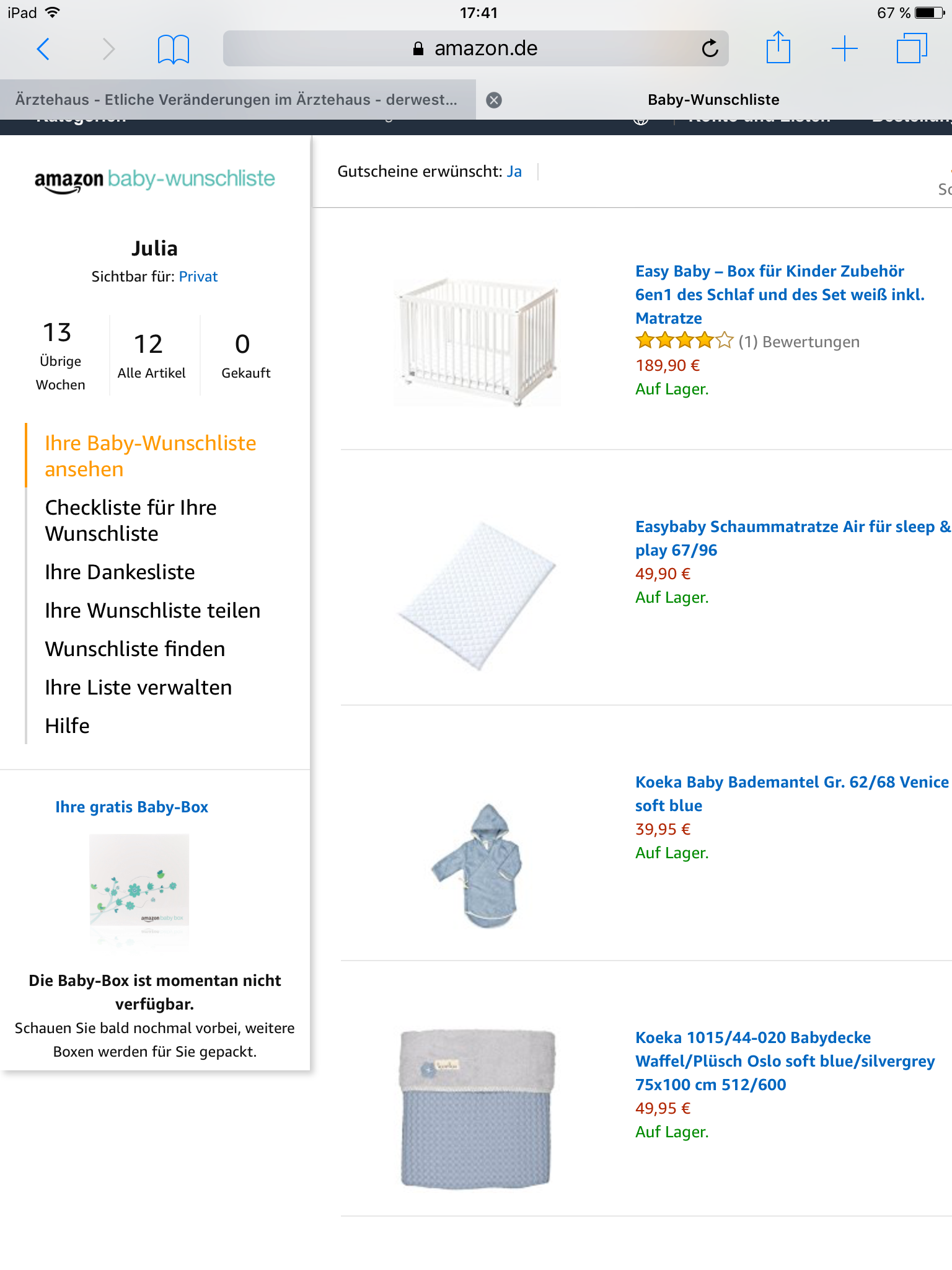Click Ihre gratis Baby-Box link
The height and width of the screenshot is (1270, 952).
[x=131, y=807]
